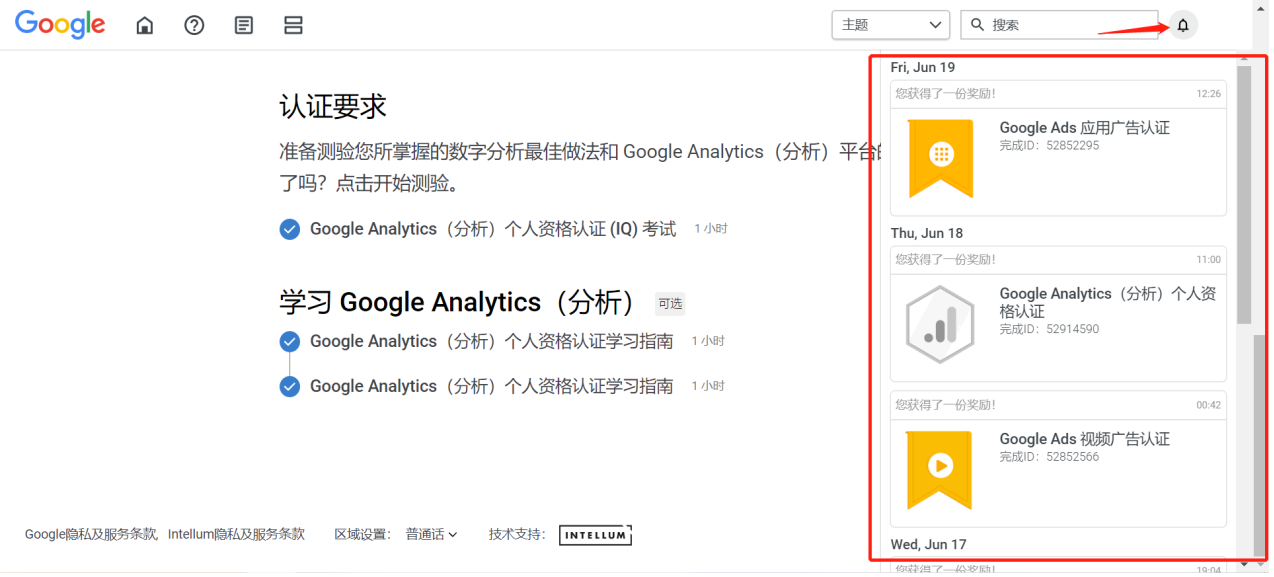The width and height of the screenshot is (1274, 577).
Task: Open the help question mark icon
Action: click(194, 25)
